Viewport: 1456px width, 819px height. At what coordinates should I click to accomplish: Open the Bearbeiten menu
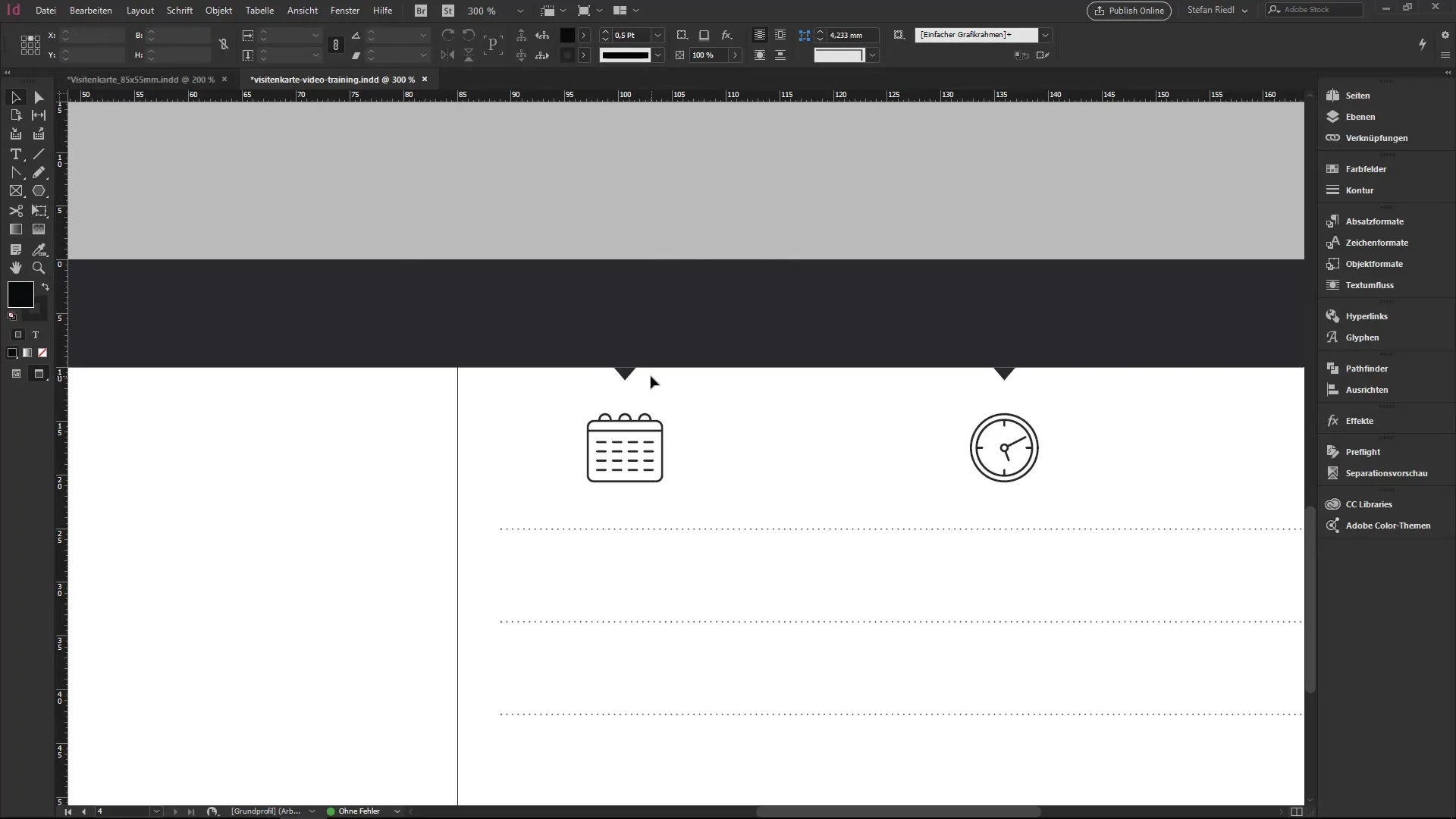(90, 11)
